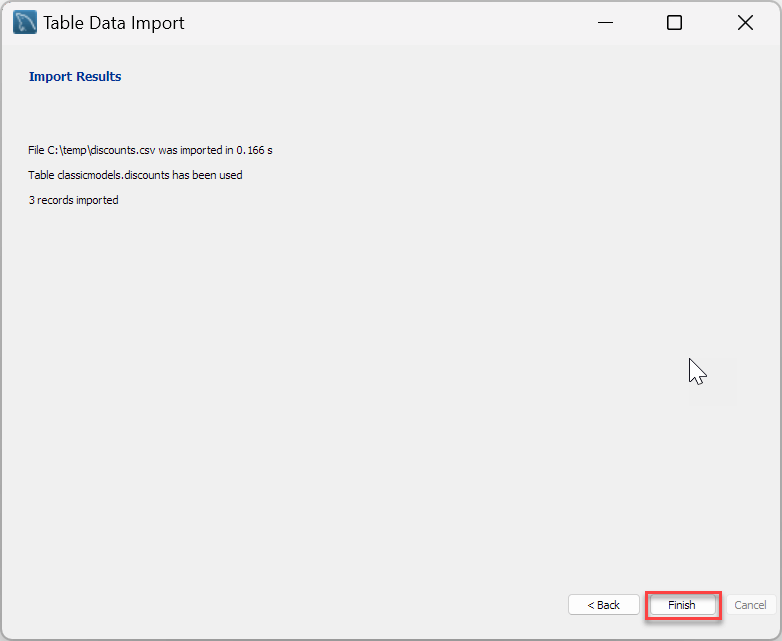This screenshot has height=641, width=782.
Task: Click the word 'File' starting the first line
Action: click(x=36, y=150)
